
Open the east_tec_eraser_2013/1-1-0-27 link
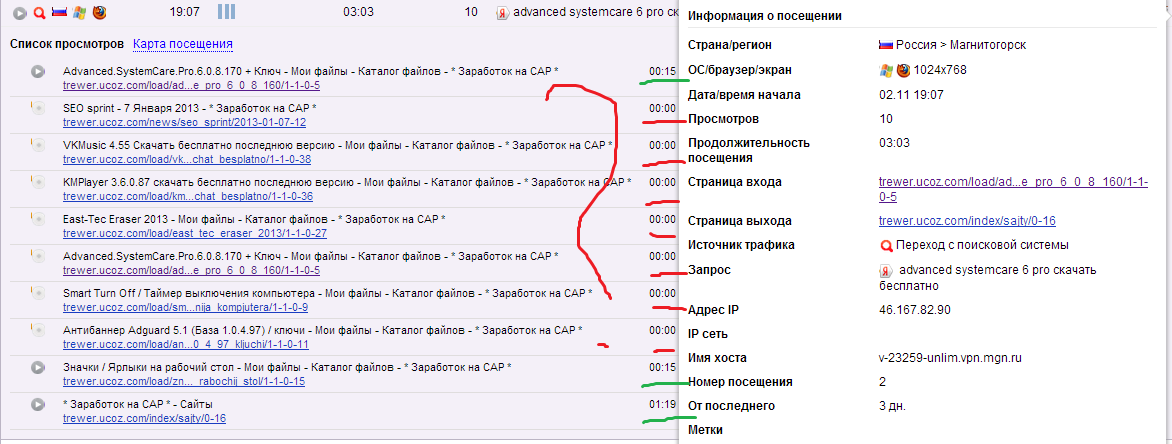coord(195,233)
